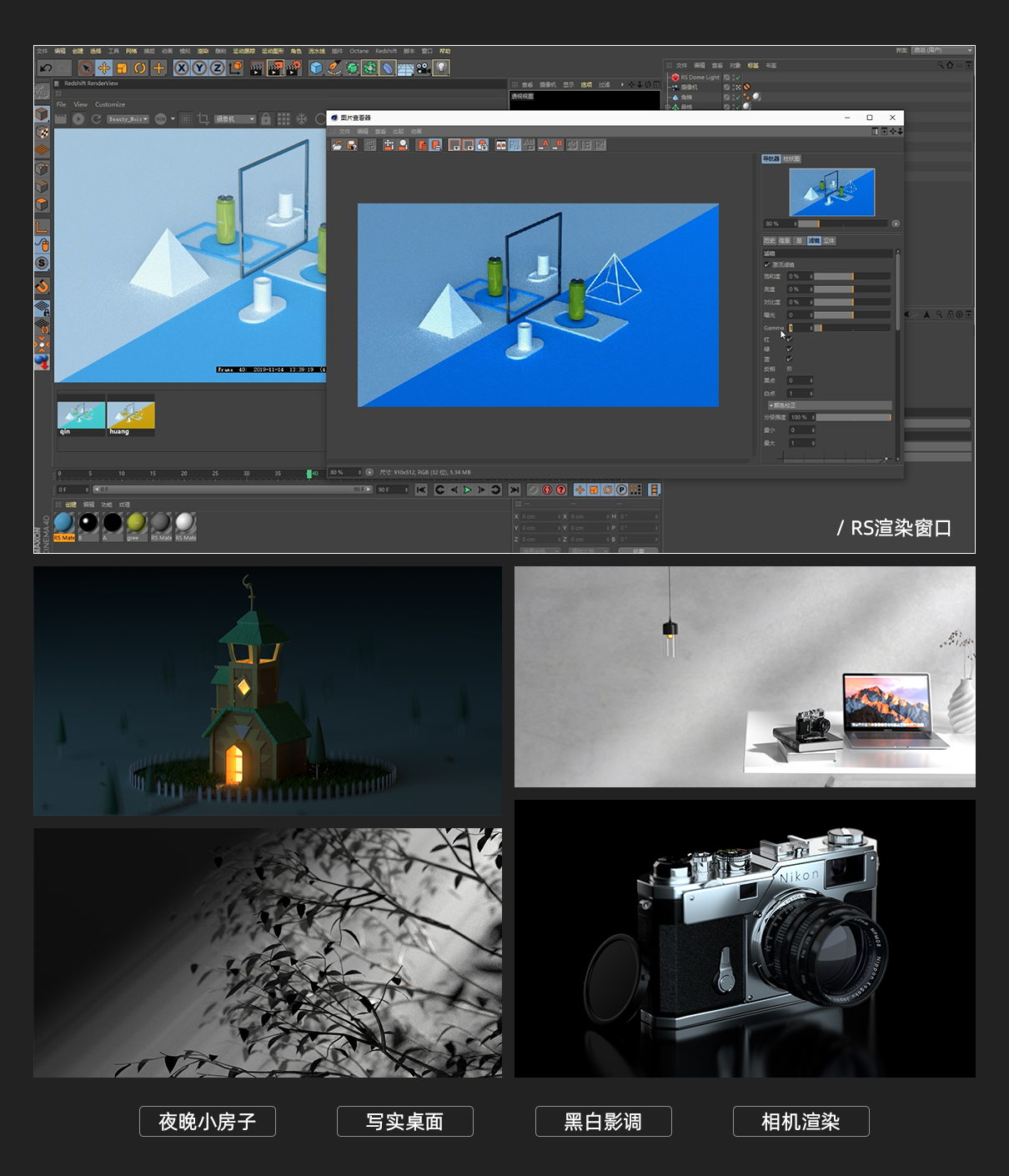Viewport: 1009px width, 1176px height.
Task: Click the blue bend deformer icon
Action: [x=388, y=68]
